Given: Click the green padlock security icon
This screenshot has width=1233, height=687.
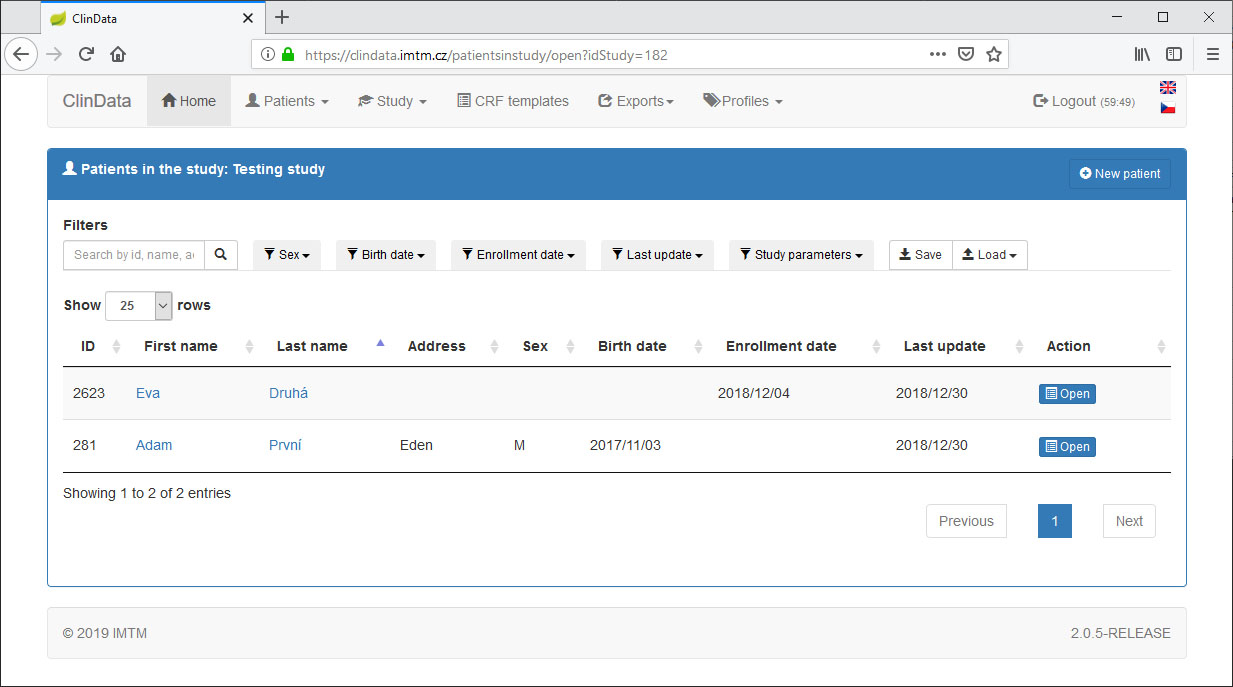Looking at the screenshot, I should [289, 55].
